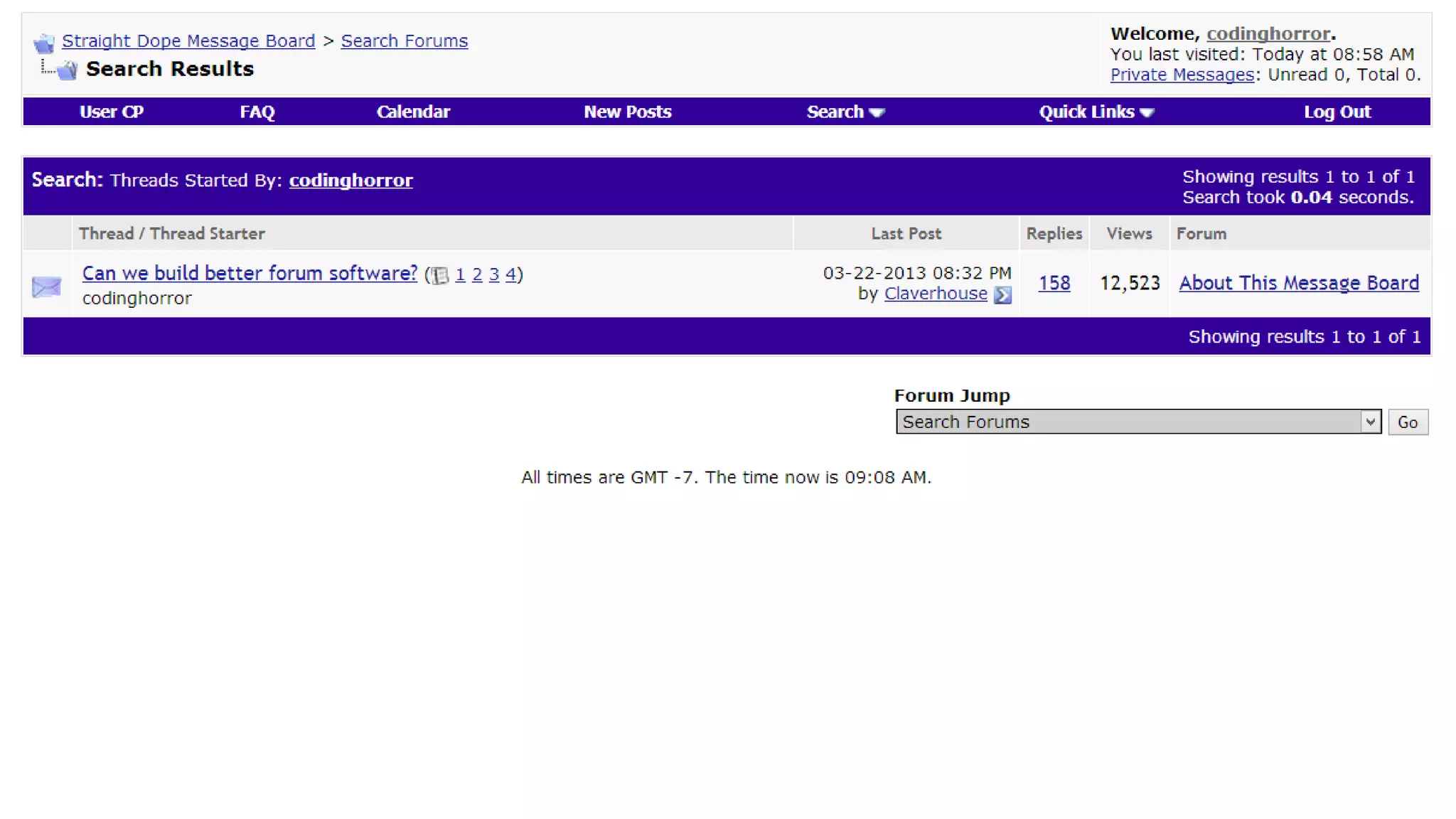Open the Forum Jump dropdown
Viewport: 1456px width, 819px height.
coord(1137,422)
